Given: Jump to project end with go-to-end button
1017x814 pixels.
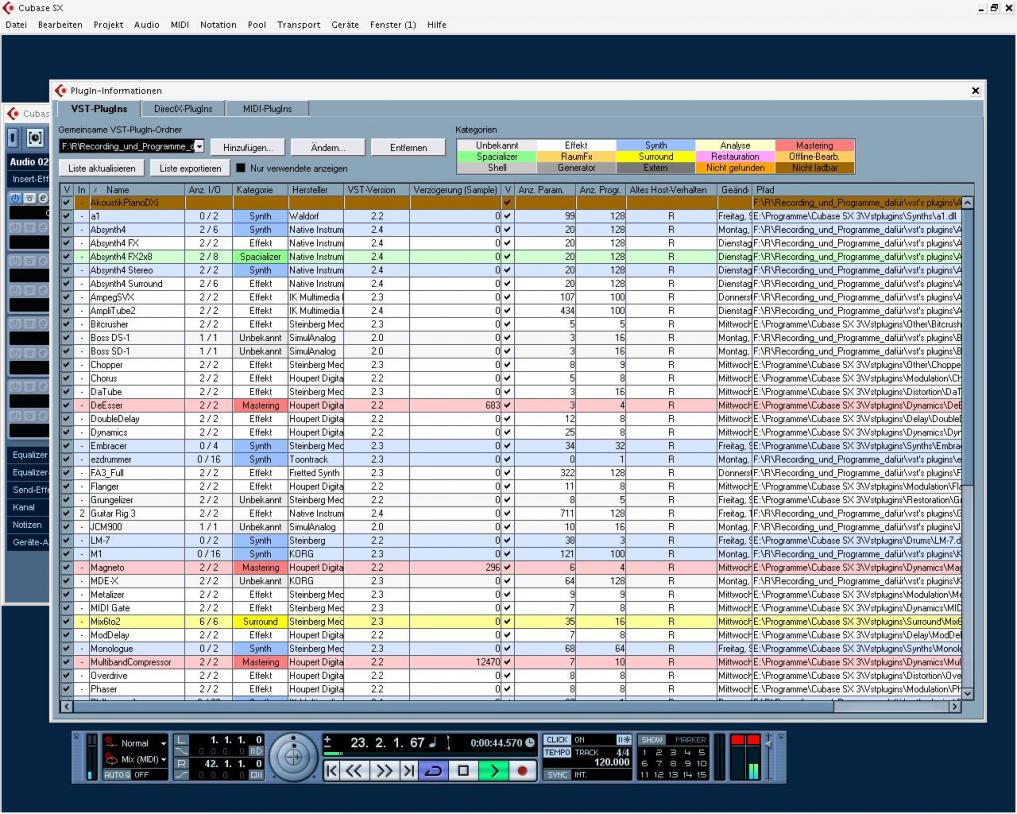Looking at the screenshot, I should [x=409, y=771].
